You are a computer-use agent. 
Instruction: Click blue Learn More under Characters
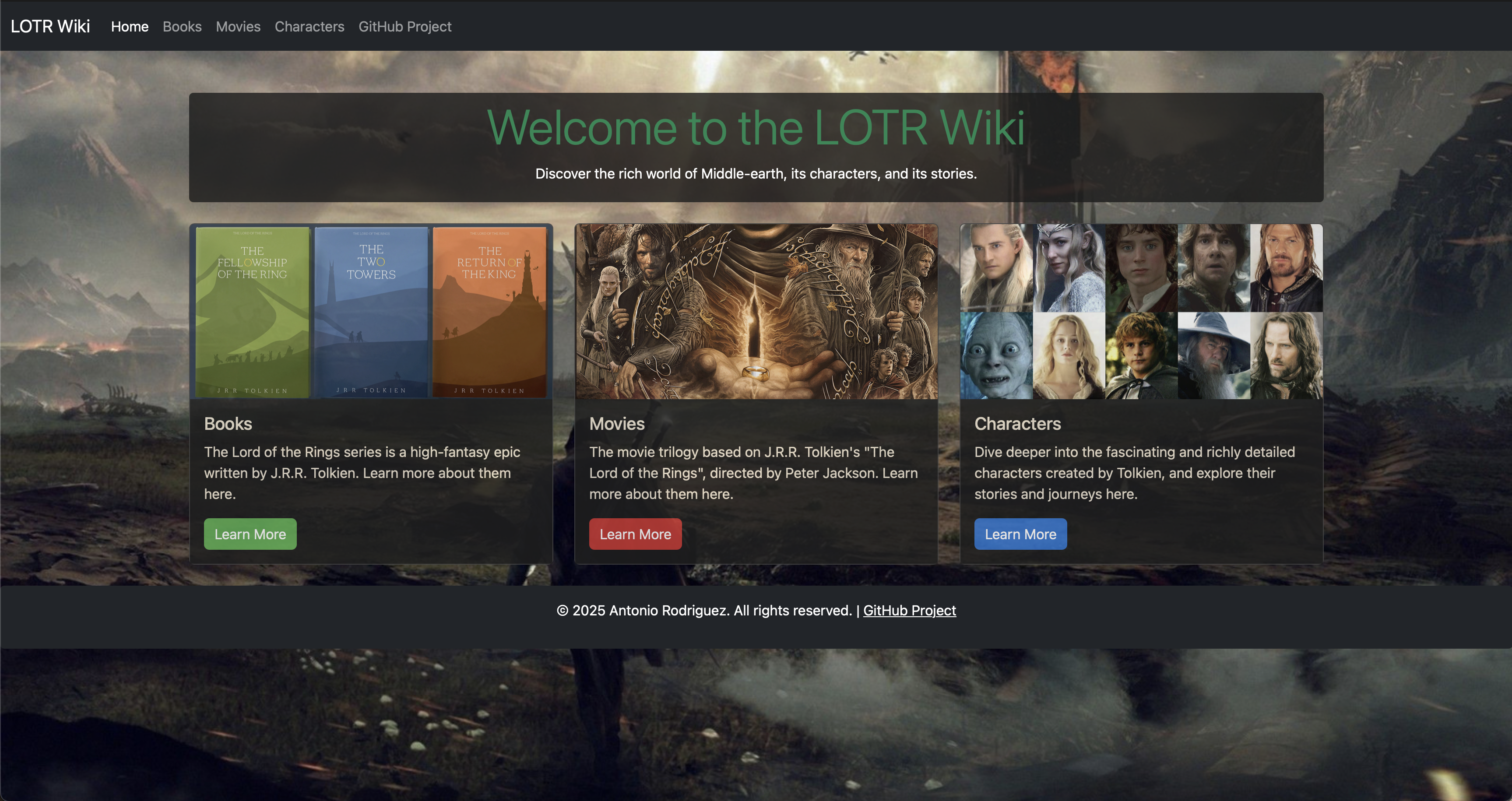tap(1020, 534)
